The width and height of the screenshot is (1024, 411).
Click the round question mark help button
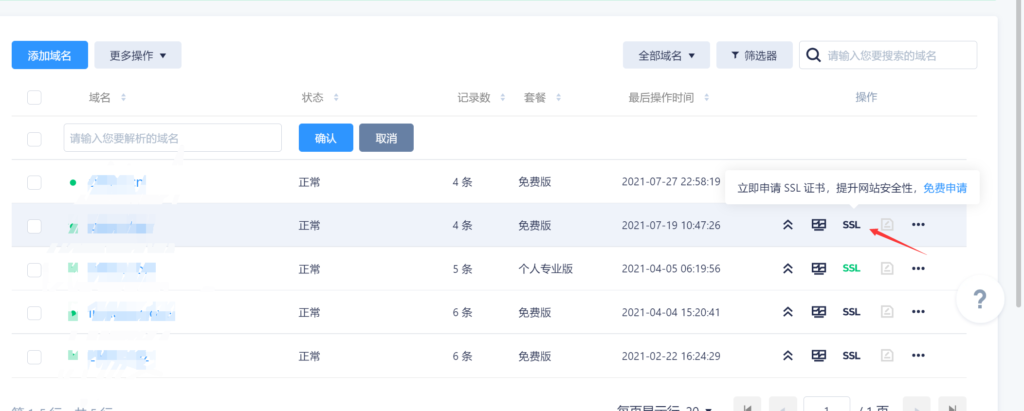[980, 298]
